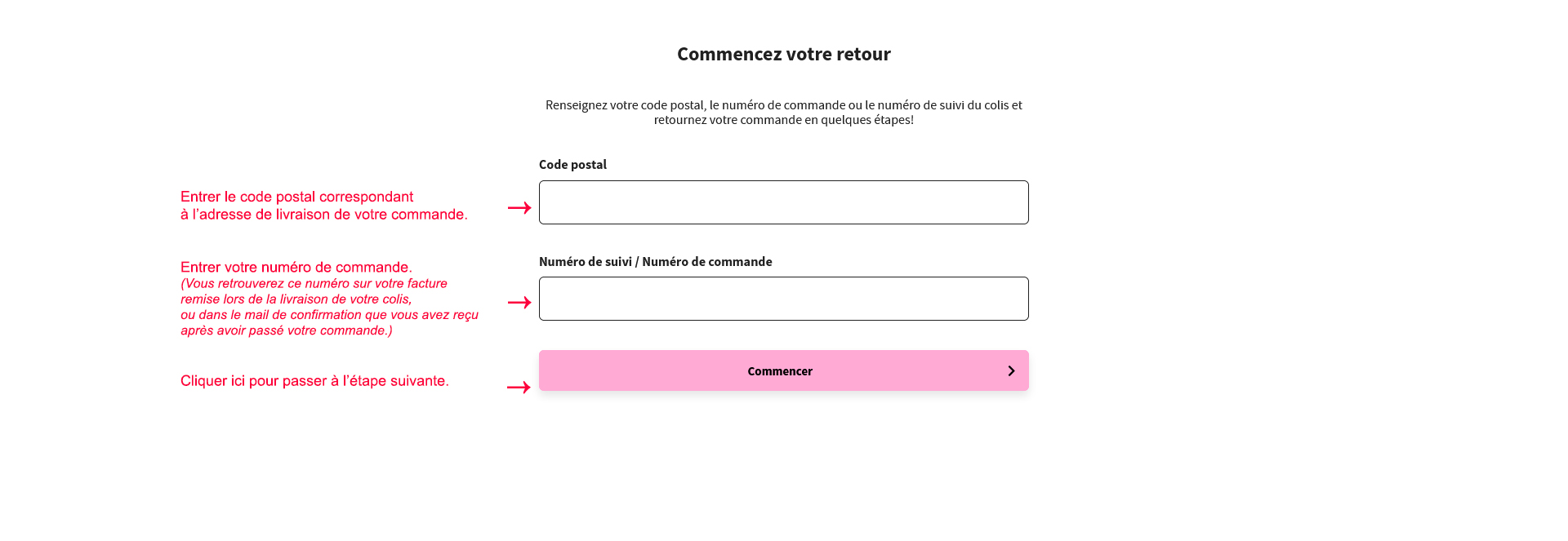The width and height of the screenshot is (1568, 541).
Task: Click the red 'Entrer votre numéro de commande.' hint
Action: pyautogui.click(x=296, y=267)
